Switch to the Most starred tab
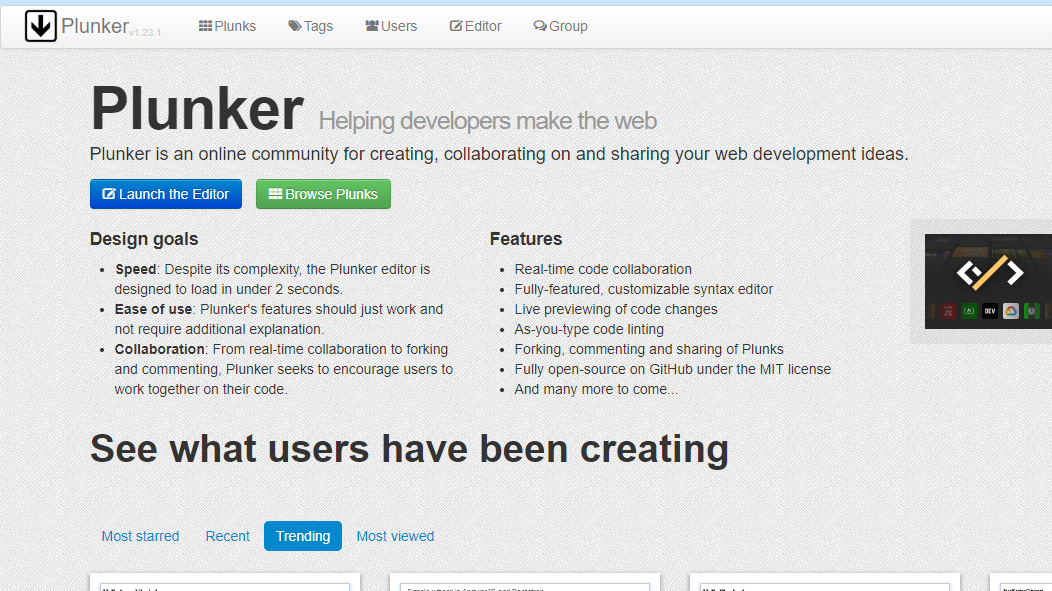This screenshot has height=591, width=1052. [x=140, y=536]
